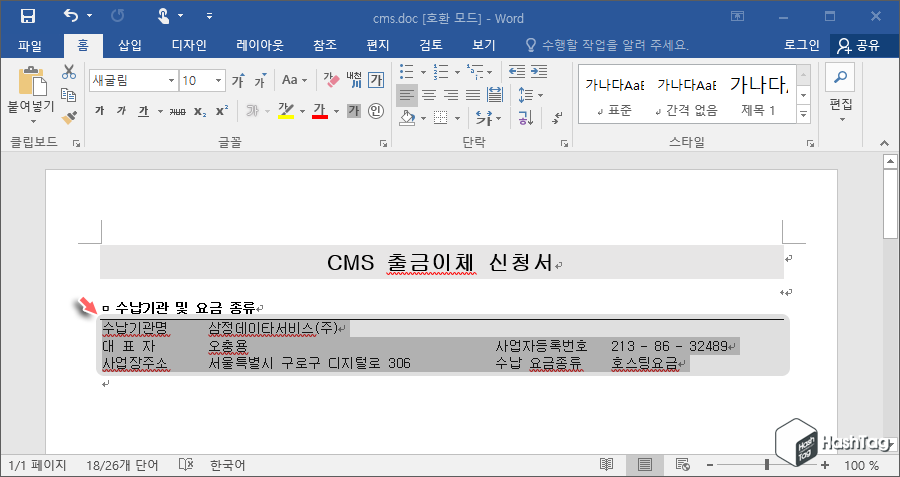This screenshot has height=477, width=900.
Task: Toggle underline formatting
Action: coord(143,111)
